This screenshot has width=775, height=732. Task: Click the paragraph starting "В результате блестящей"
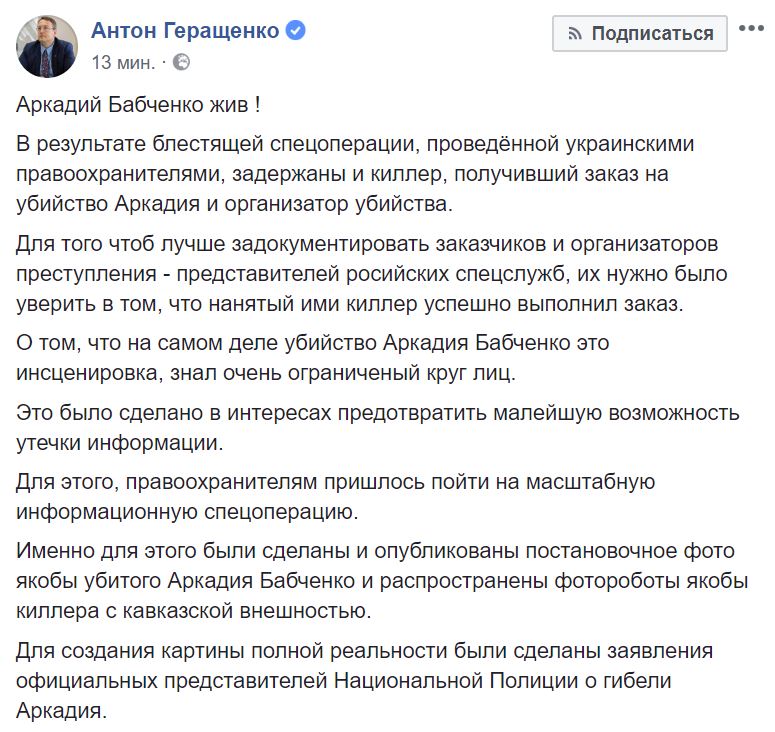[355, 175]
